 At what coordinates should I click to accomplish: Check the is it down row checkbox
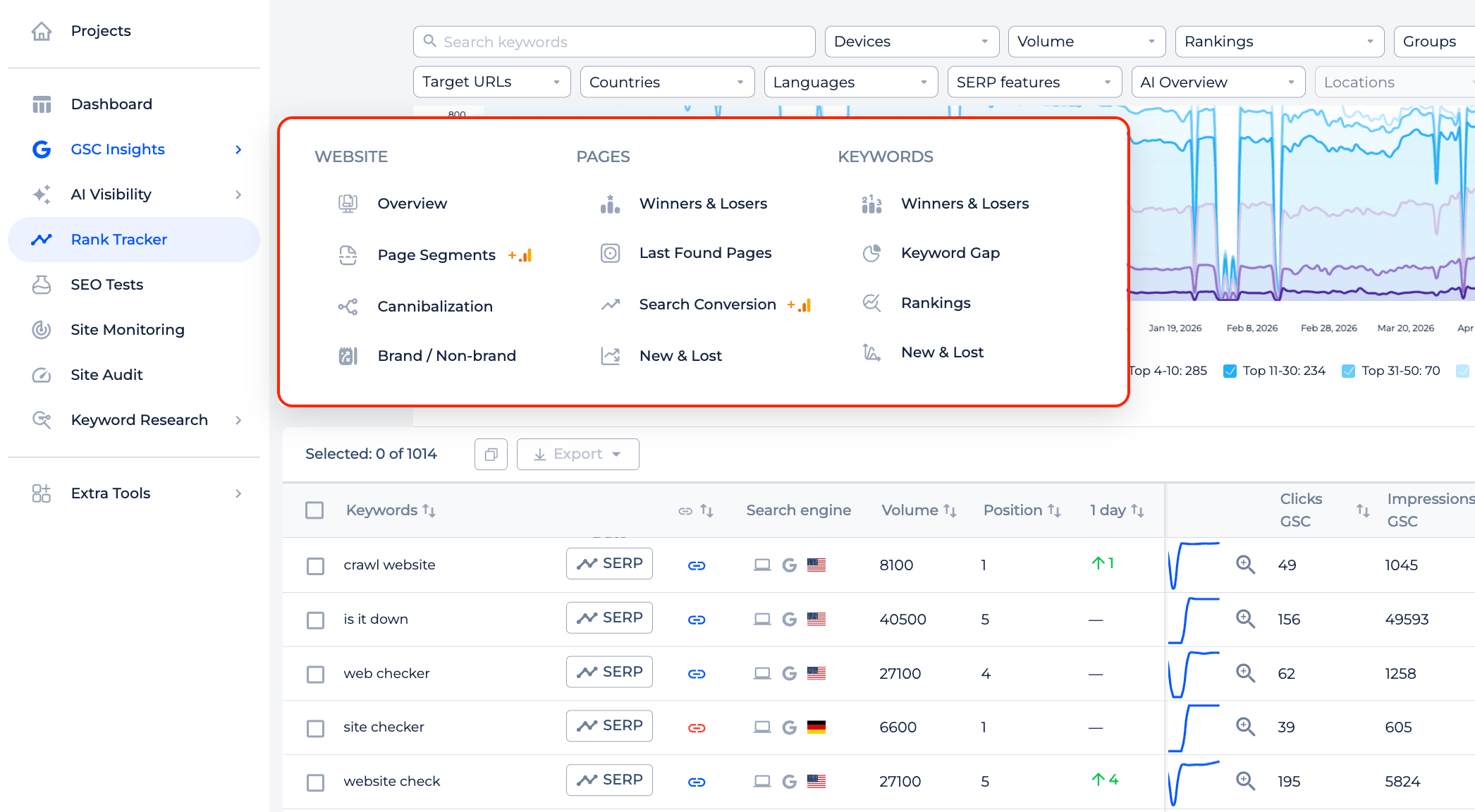coord(315,620)
